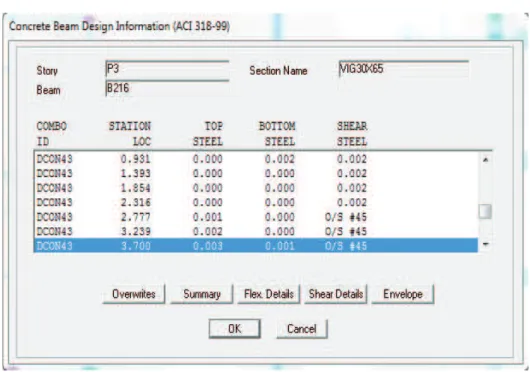Select the DCON43 row at station 1.393

[256, 173]
